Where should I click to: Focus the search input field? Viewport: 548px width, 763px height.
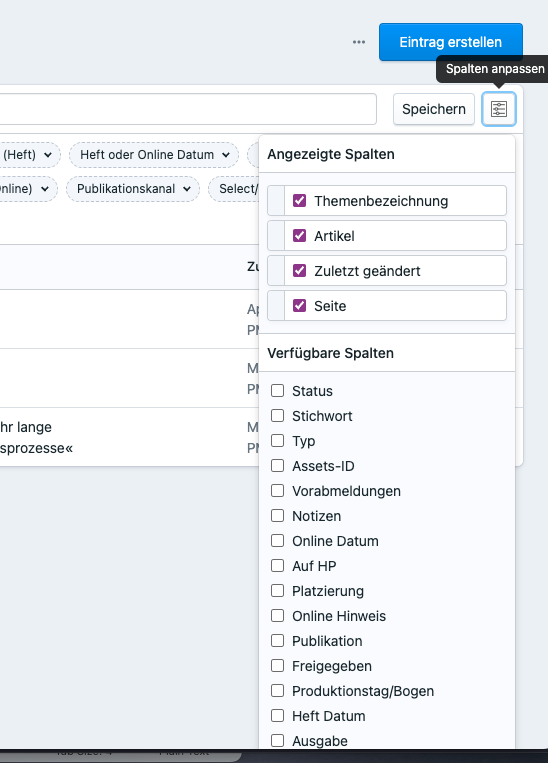tap(188, 109)
